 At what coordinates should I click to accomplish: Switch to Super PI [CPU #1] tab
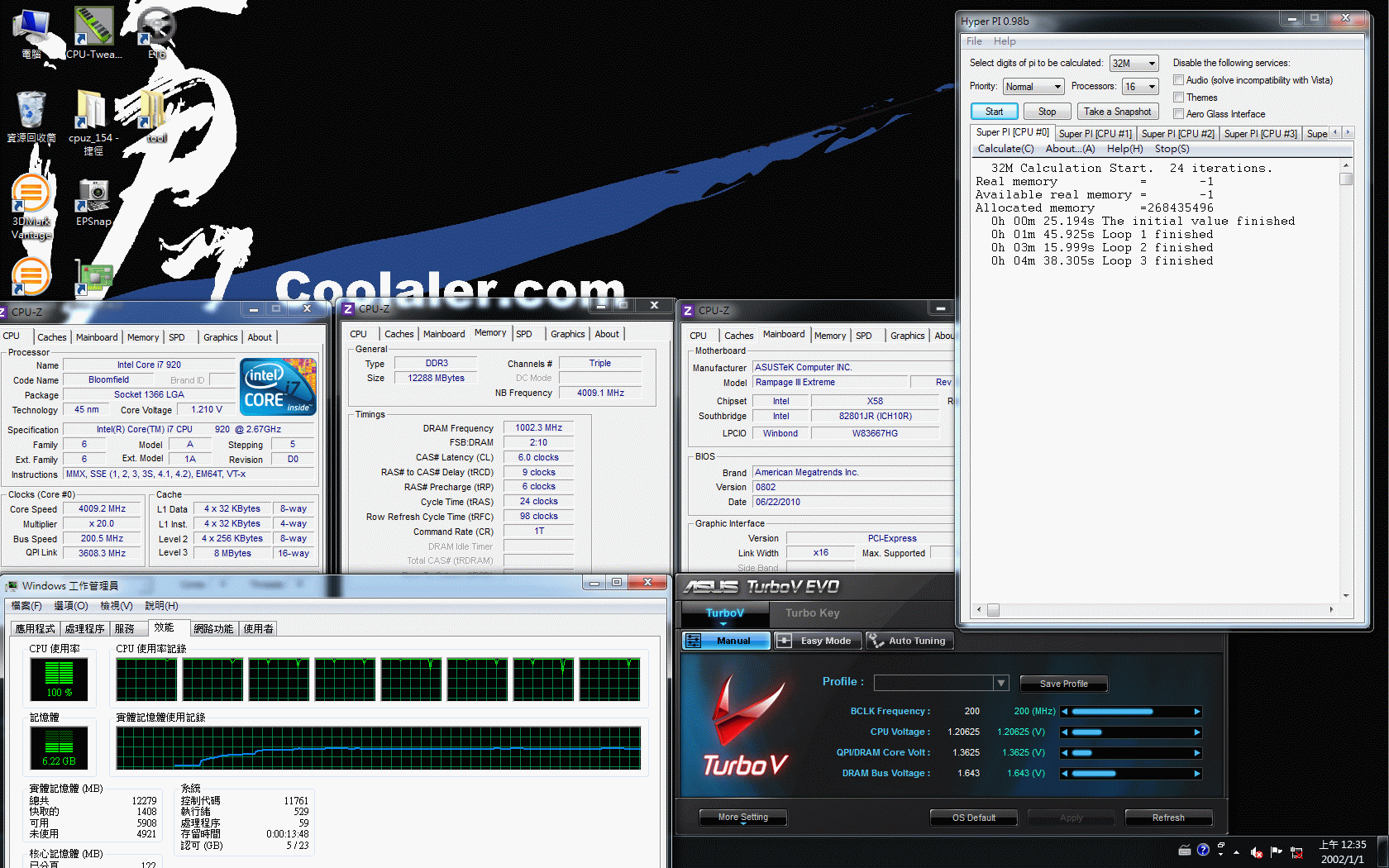[1095, 134]
